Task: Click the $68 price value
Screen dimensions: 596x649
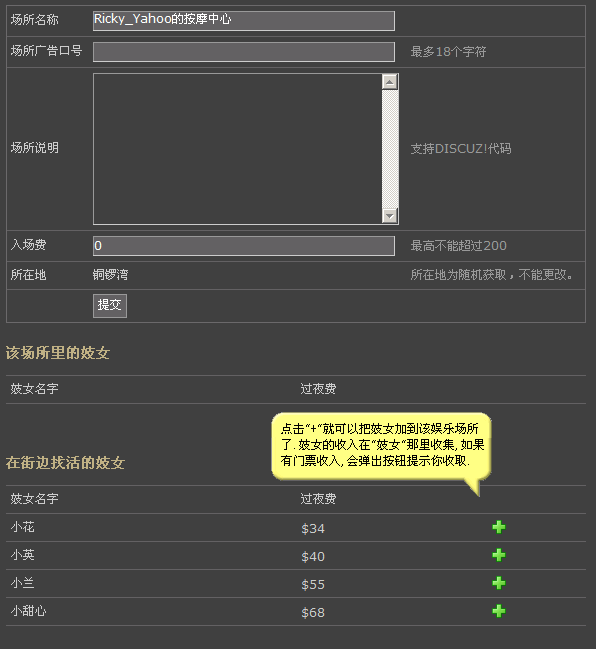Action: [313, 613]
